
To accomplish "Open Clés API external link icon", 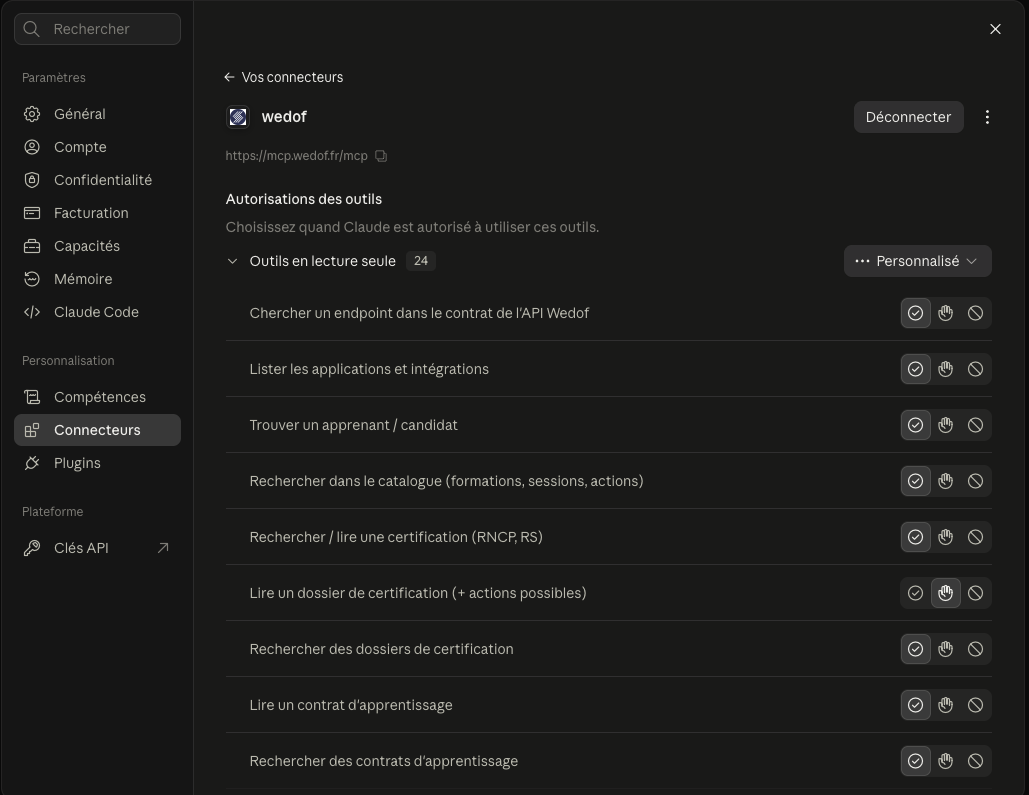I will pos(163,548).
